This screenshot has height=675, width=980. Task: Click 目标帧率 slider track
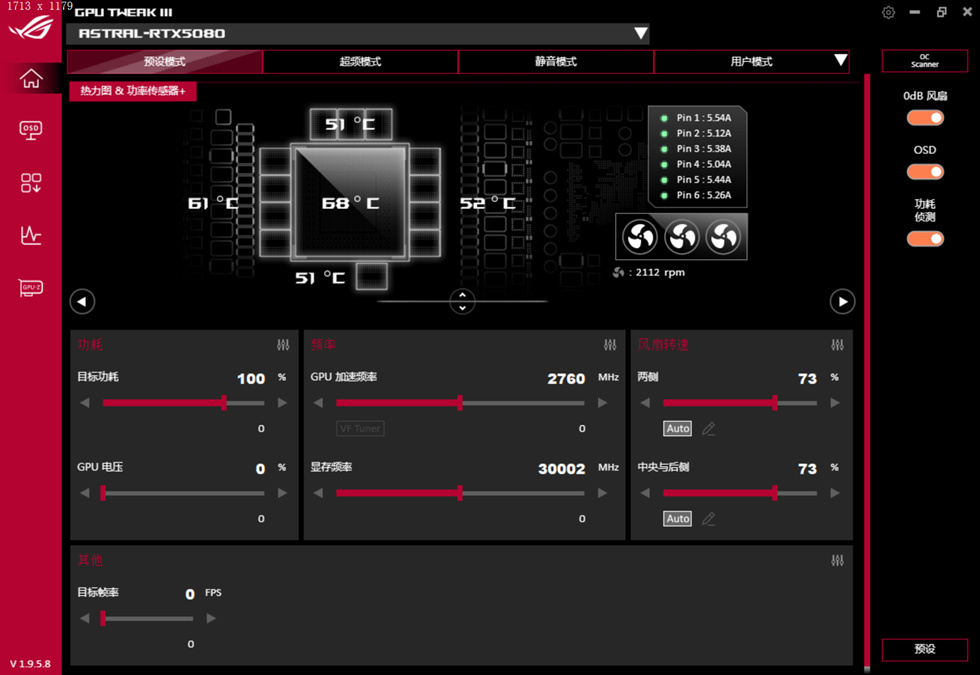(148, 619)
